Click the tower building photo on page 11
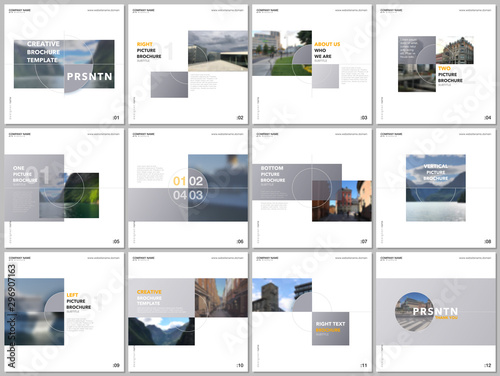The height and width of the screenshot is (376, 500). point(282,295)
